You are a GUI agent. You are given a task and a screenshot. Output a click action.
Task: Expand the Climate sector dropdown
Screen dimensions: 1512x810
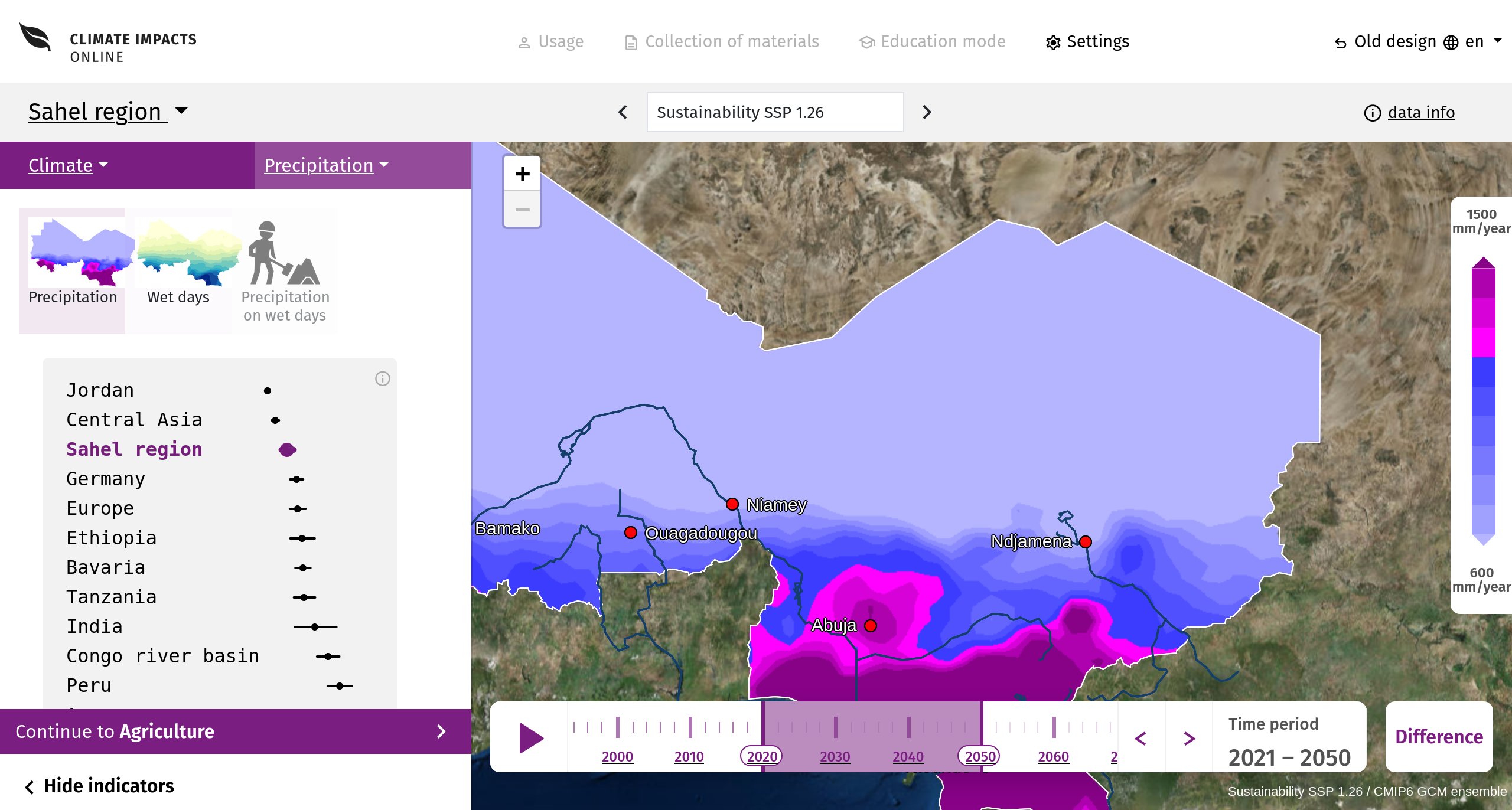[x=69, y=165]
